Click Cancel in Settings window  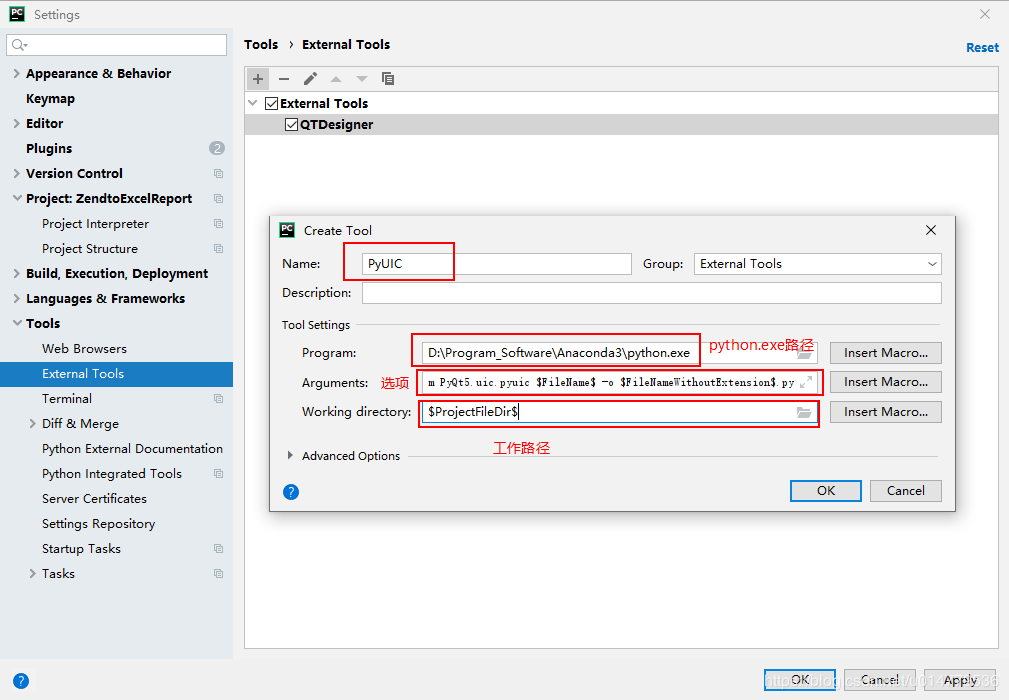[x=880, y=680]
